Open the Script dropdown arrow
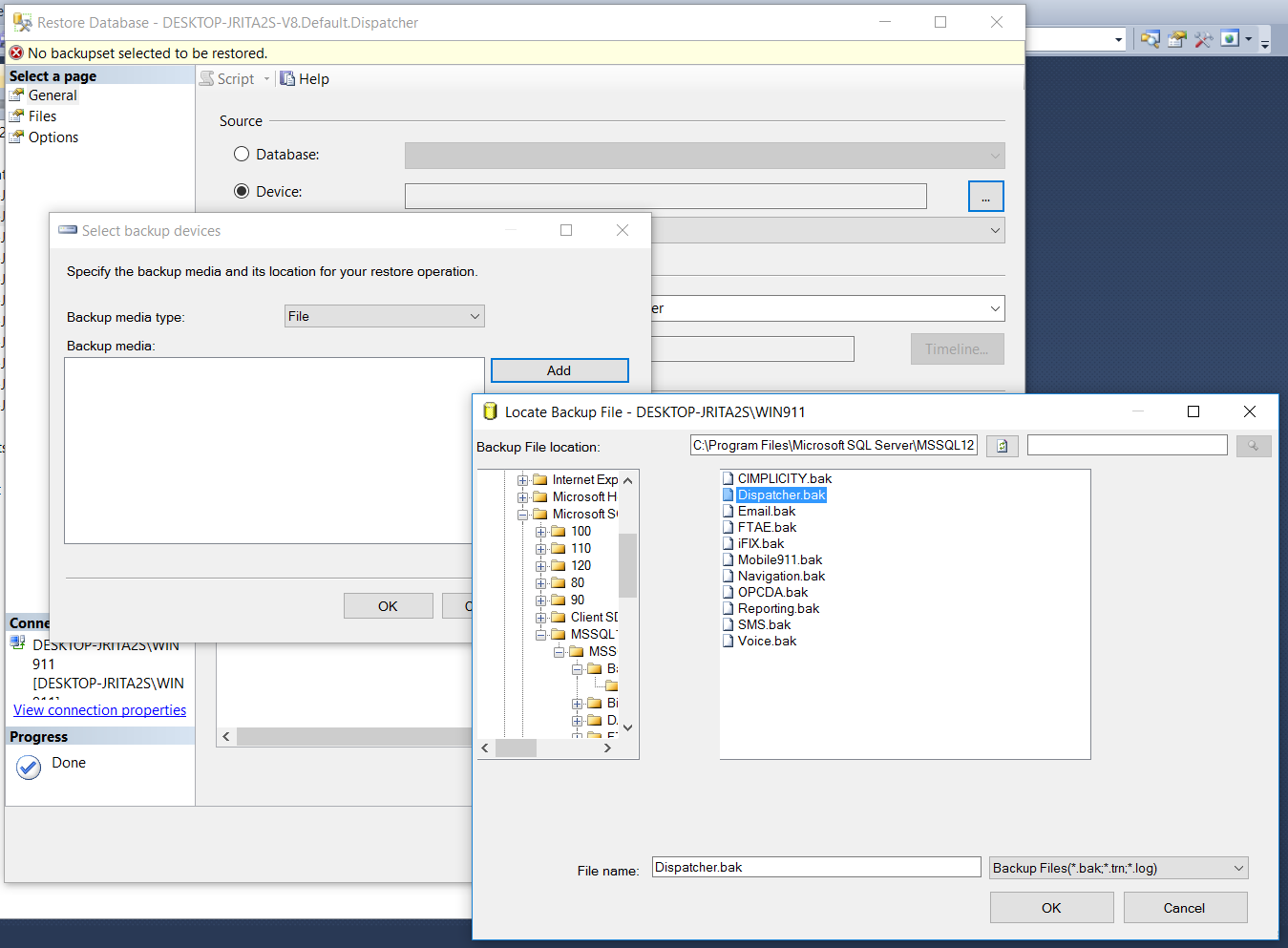1288x948 pixels. pyautogui.click(x=266, y=79)
